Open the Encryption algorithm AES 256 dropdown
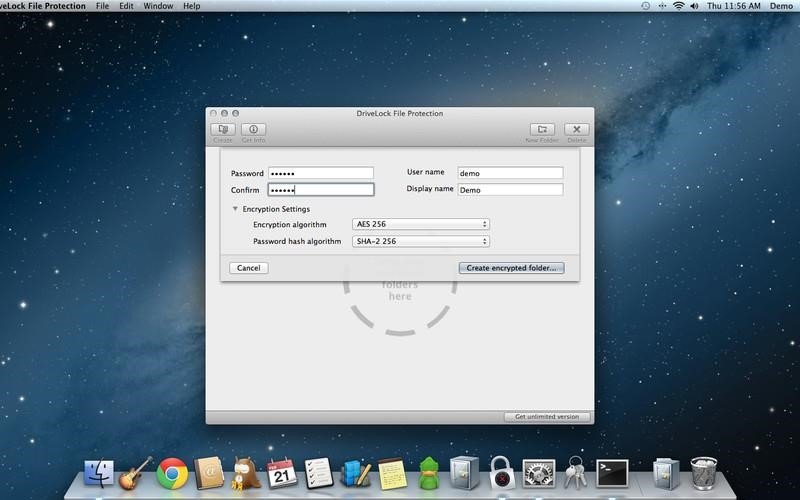 (421, 224)
